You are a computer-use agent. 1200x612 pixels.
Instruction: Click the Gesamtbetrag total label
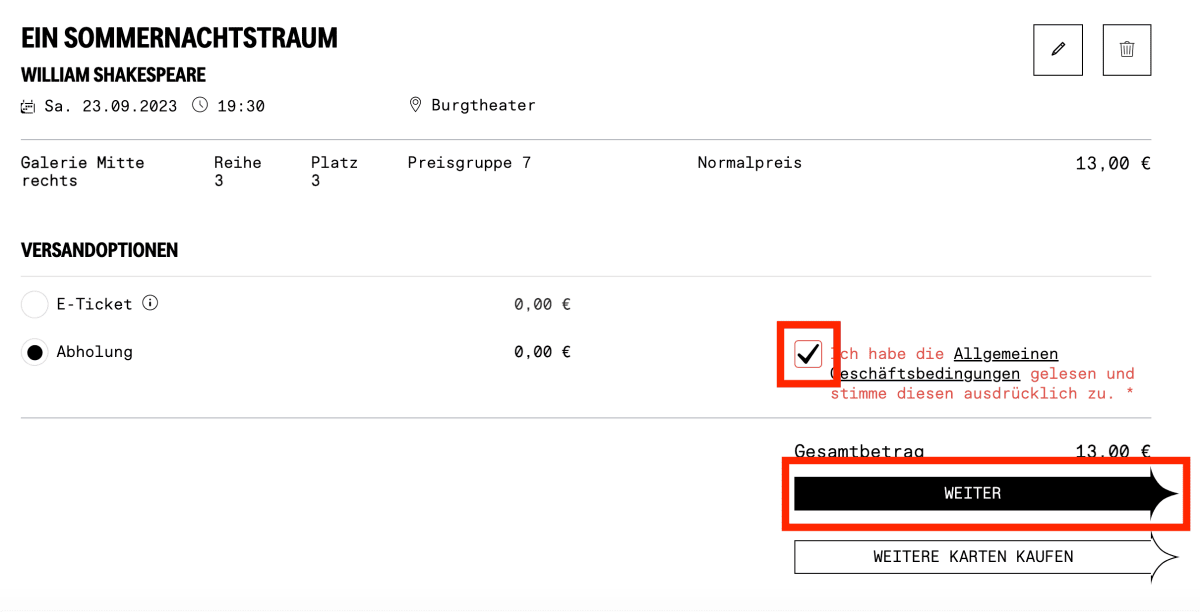click(x=859, y=452)
